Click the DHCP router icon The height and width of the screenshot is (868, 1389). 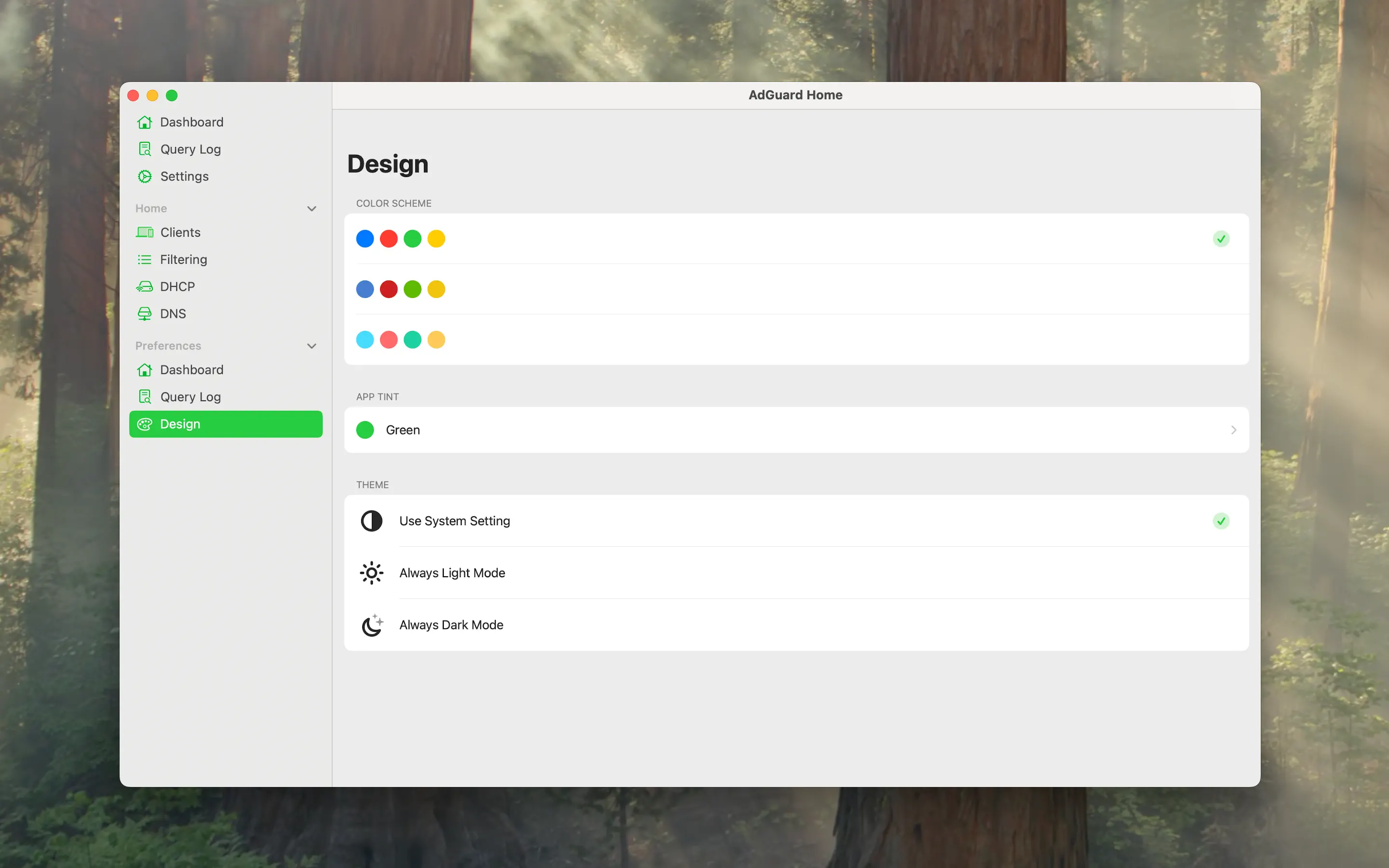click(145, 286)
